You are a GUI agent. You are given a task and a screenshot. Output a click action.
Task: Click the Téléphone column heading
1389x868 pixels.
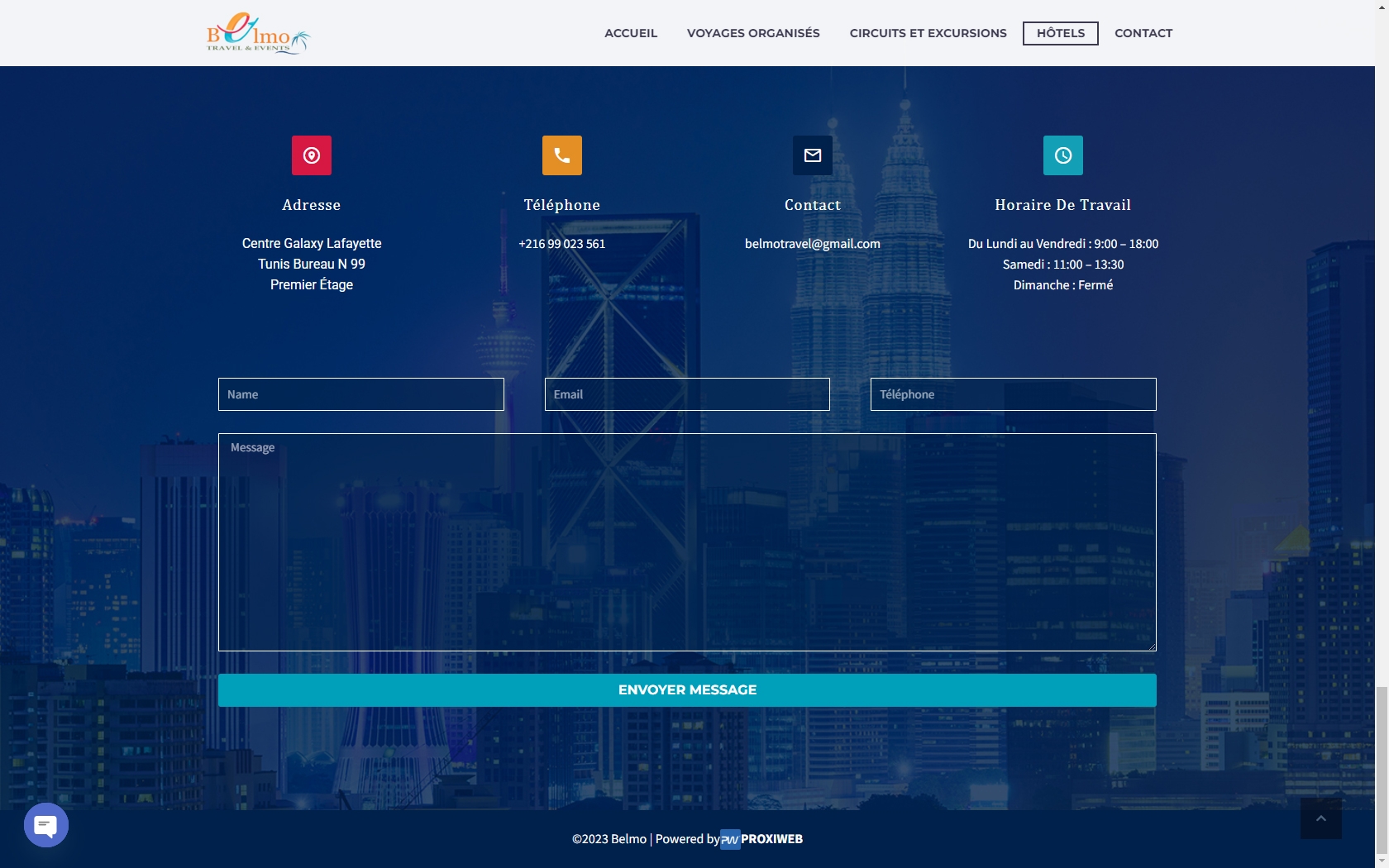pos(562,205)
